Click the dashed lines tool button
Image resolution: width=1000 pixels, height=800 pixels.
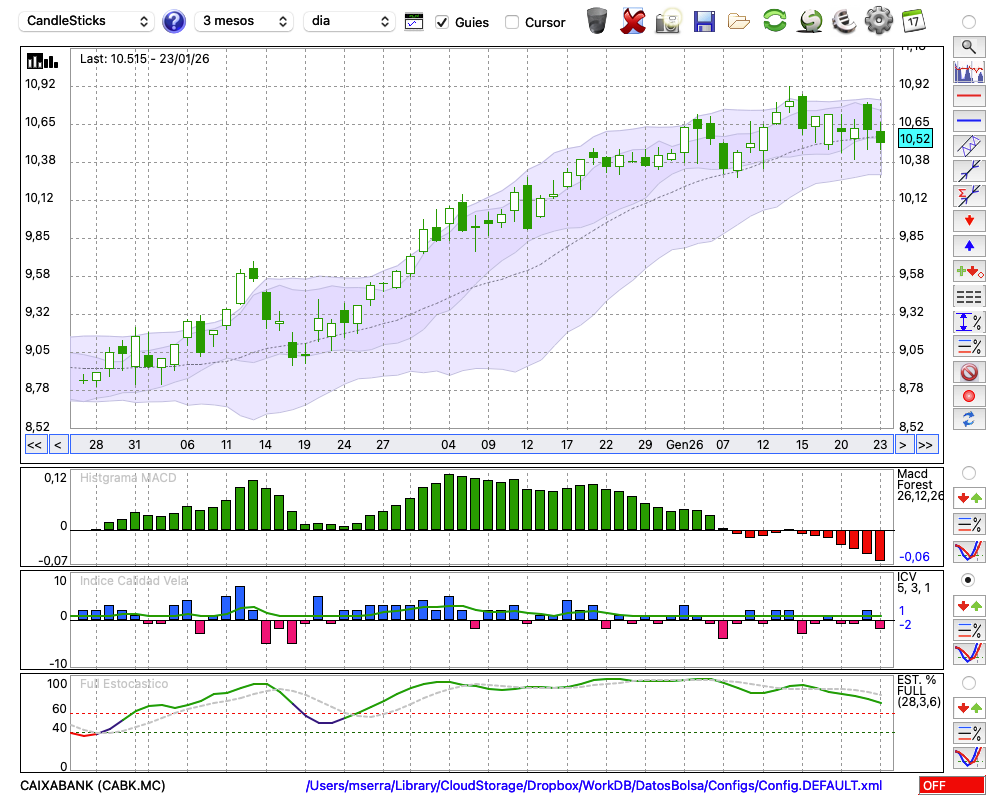coord(969,296)
